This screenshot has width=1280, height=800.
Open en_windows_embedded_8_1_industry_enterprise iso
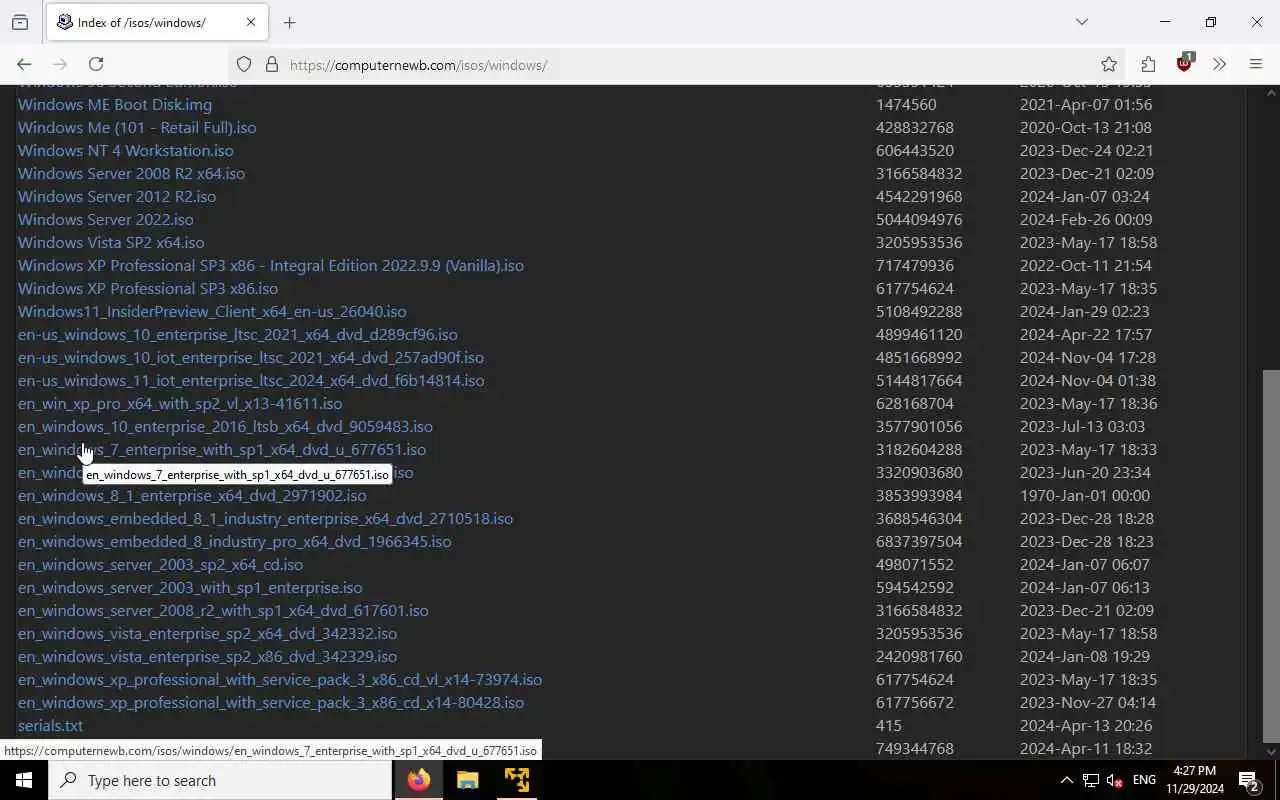pos(265,518)
